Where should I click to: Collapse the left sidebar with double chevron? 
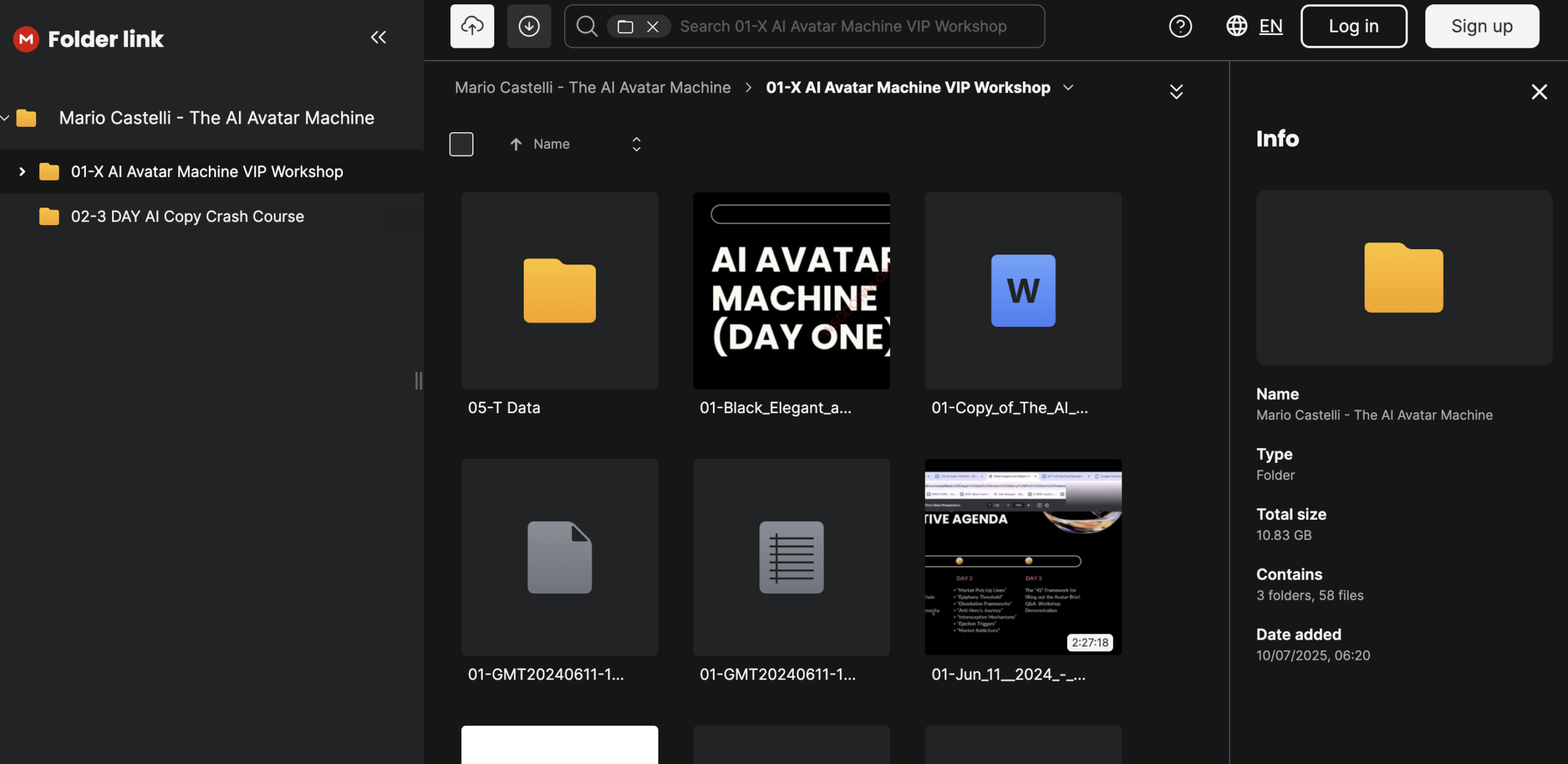coord(378,38)
